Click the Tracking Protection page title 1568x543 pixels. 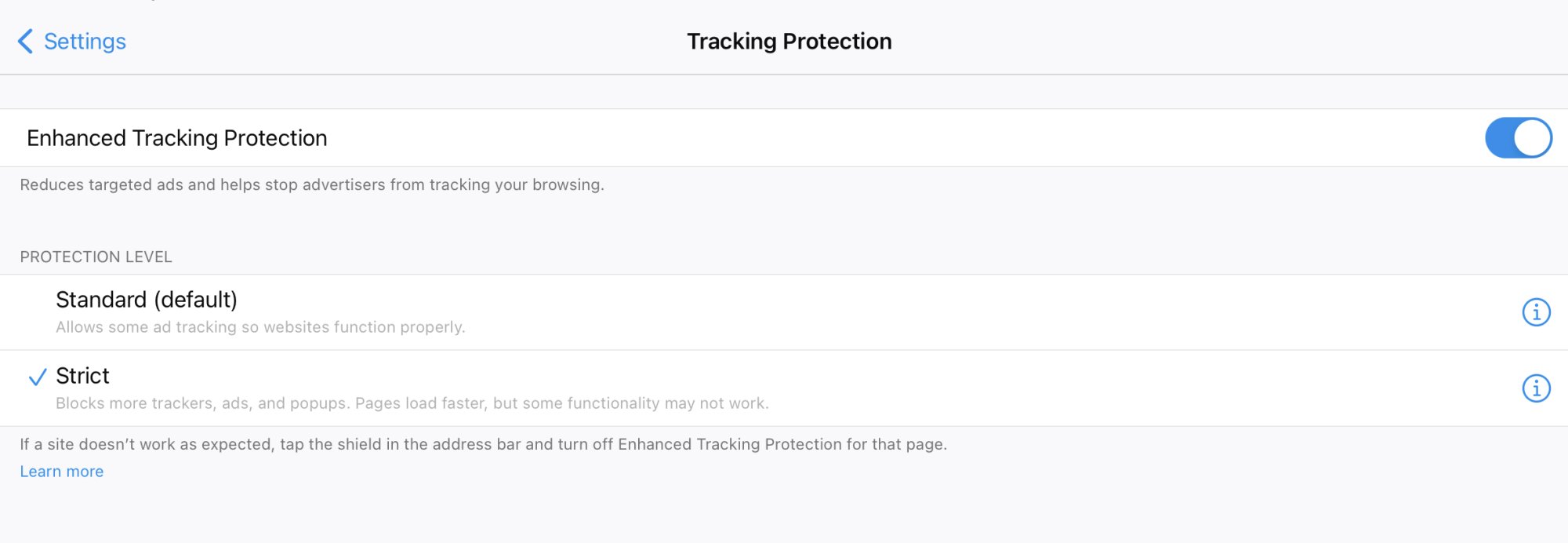point(789,42)
